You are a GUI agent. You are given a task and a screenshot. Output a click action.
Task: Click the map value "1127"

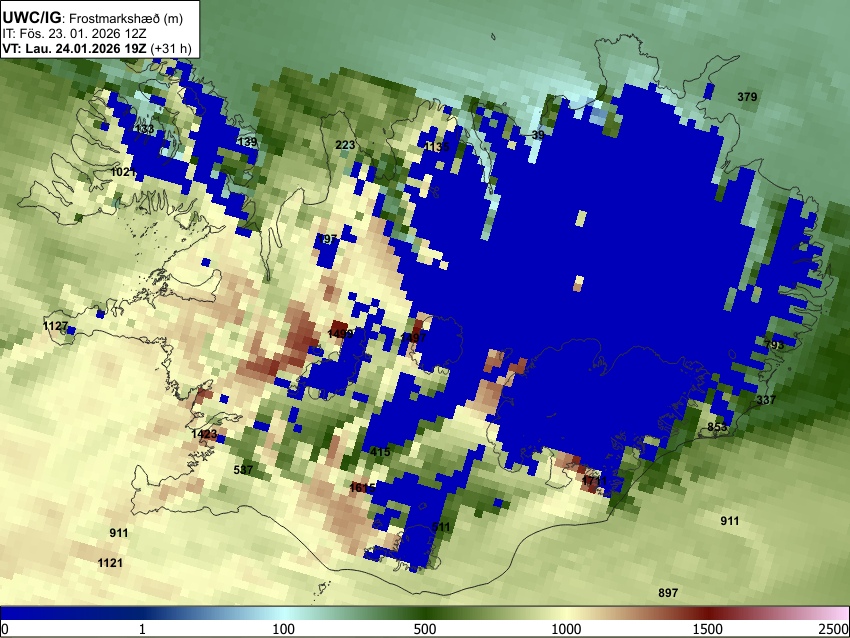[x=55, y=326]
